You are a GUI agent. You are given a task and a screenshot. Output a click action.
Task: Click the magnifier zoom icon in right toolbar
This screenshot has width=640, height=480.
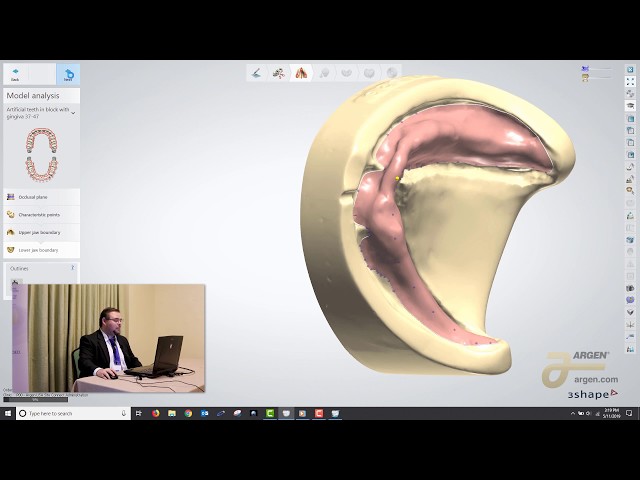tap(630, 191)
